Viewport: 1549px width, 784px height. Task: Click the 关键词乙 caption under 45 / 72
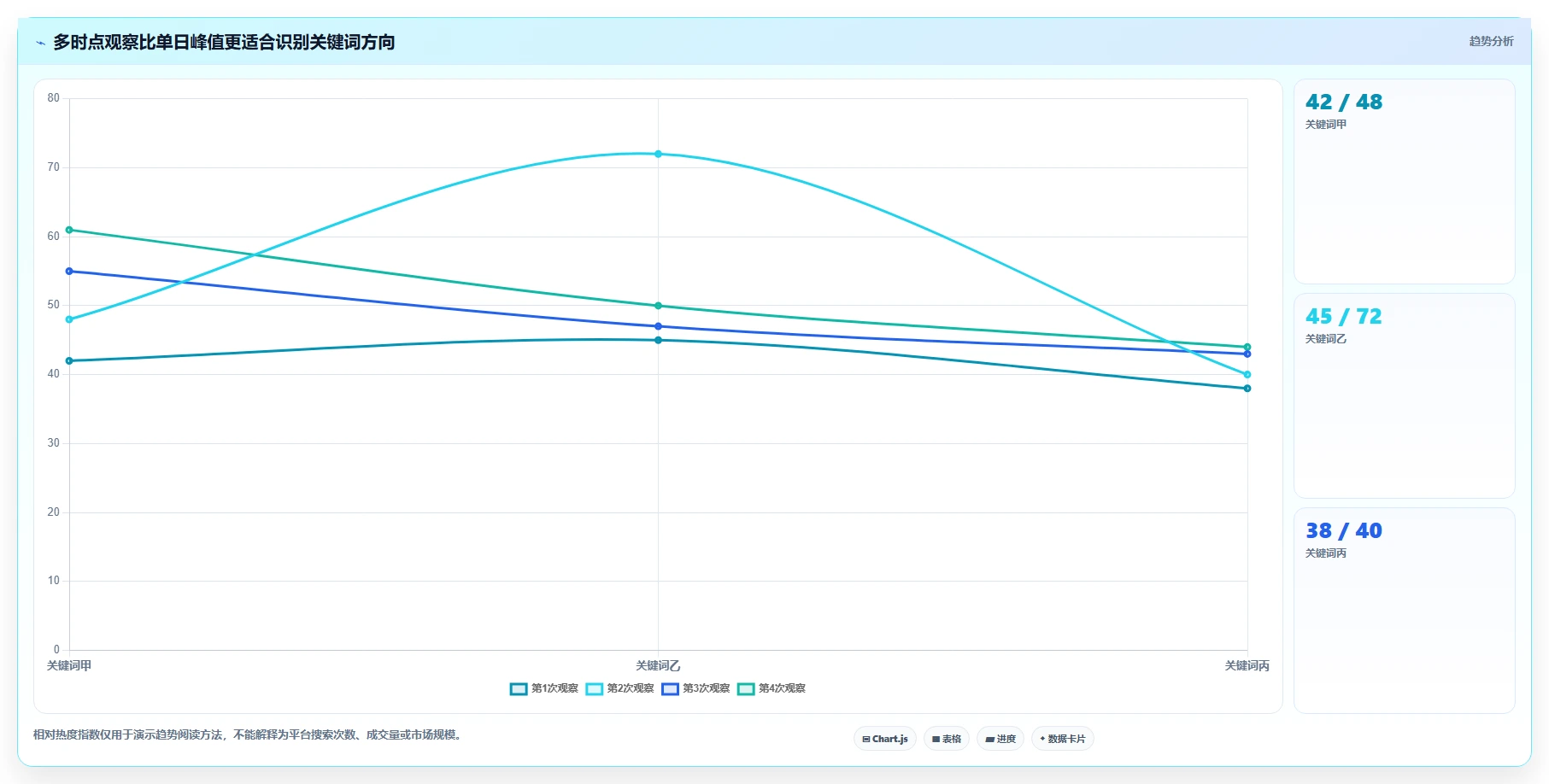click(1326, 339)
